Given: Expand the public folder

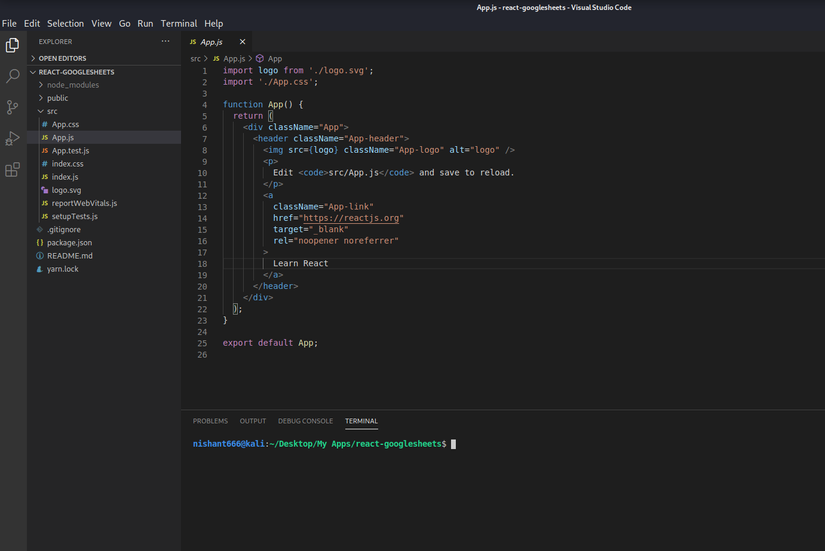Looking at the screenshot, I should [x=57, y=98].
